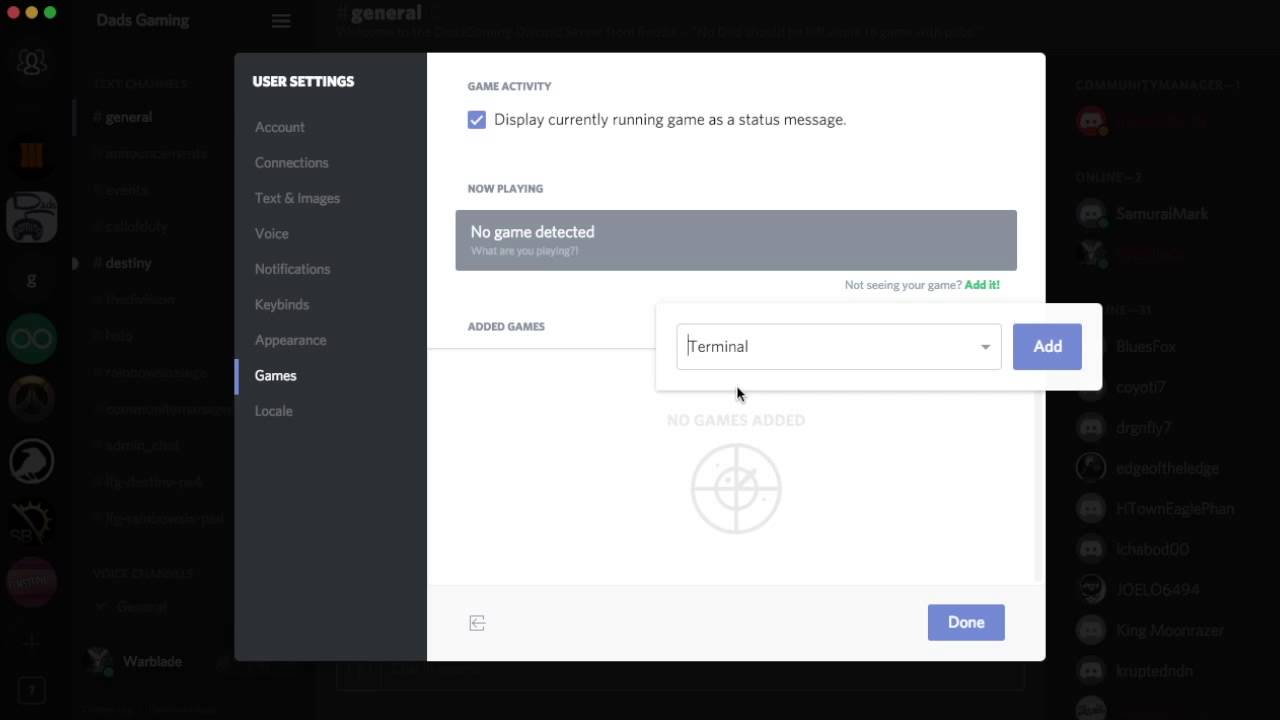Screen dimensions: 1280x720
Task: Click ichabod00's avatar in member list
Action: [x=1091, y=549]
